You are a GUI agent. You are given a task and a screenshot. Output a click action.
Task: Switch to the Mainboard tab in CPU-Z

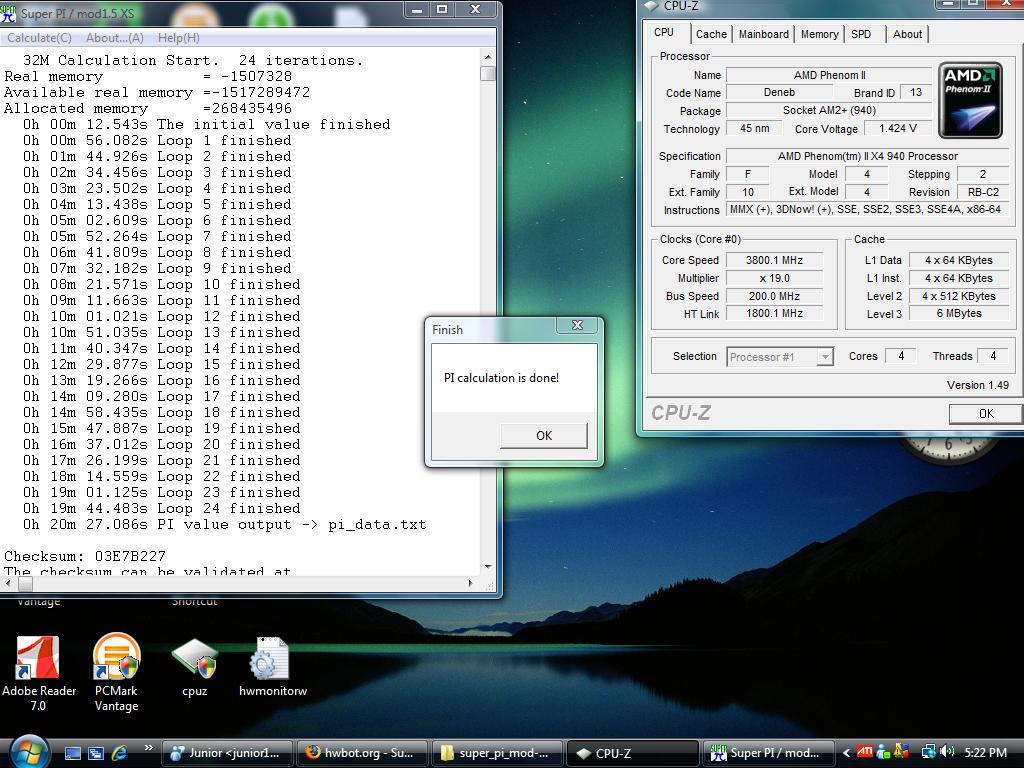point(763,34)
